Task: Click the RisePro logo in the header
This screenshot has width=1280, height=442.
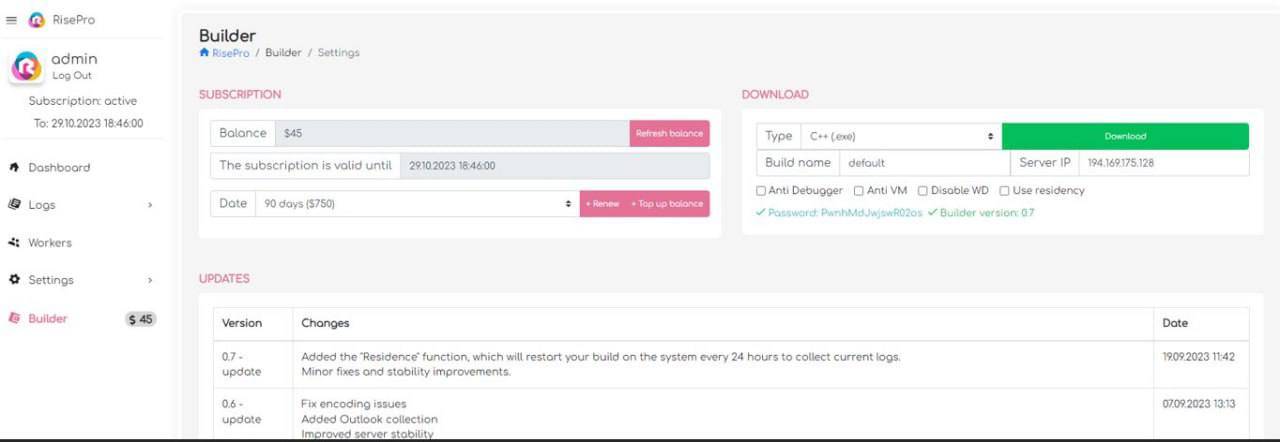Action: pyautogui.click(x=37, y=20)
